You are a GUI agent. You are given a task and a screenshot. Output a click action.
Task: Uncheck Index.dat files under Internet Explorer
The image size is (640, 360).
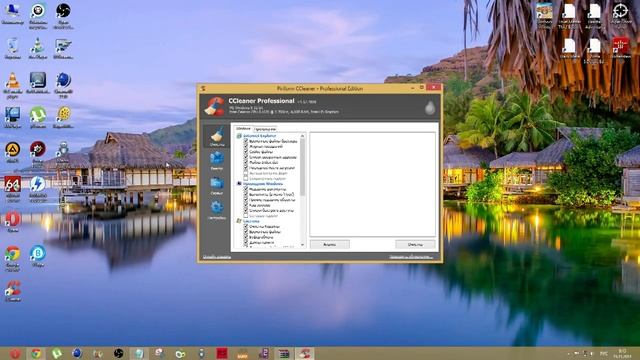point(246,162)
